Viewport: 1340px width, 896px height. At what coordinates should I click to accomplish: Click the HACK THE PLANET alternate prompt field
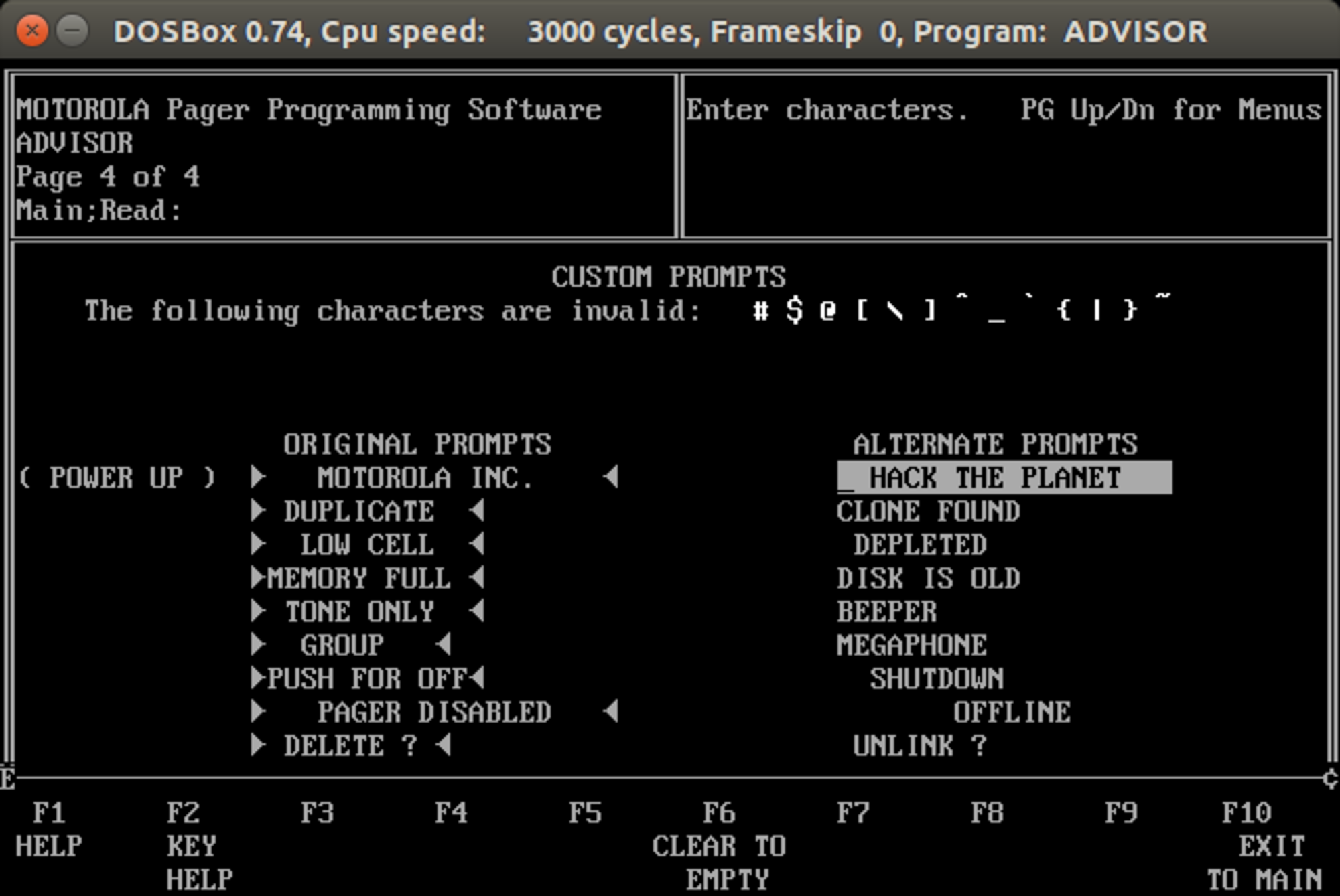pyautogui.click(x=1004, y=477)
